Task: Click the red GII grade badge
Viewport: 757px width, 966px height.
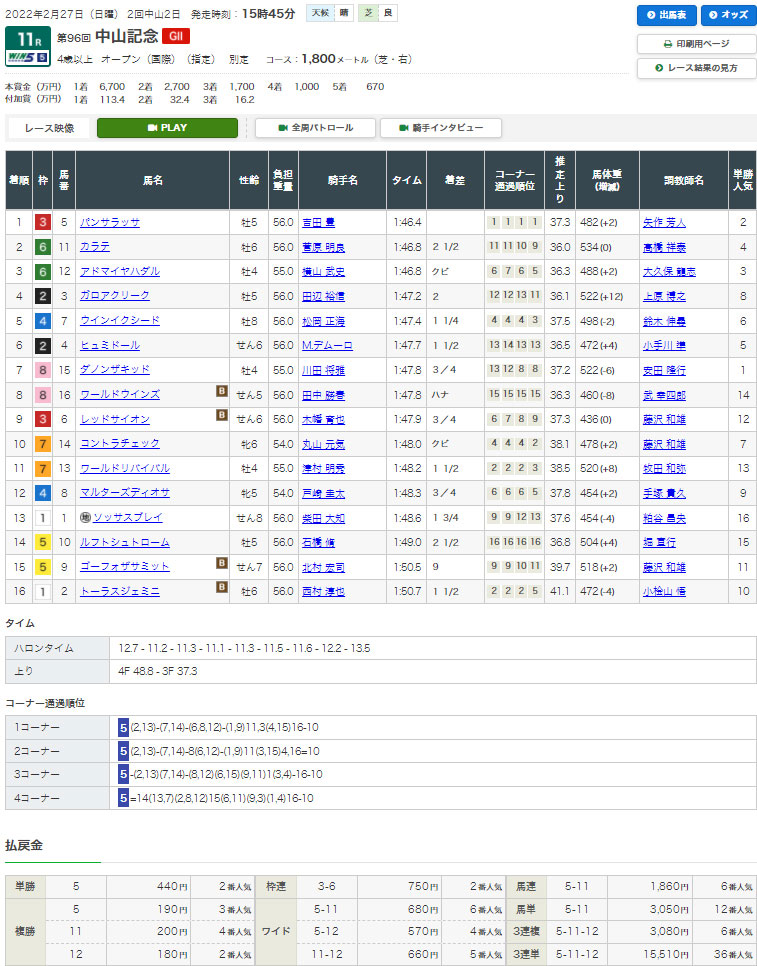Action: click(176, 38)
